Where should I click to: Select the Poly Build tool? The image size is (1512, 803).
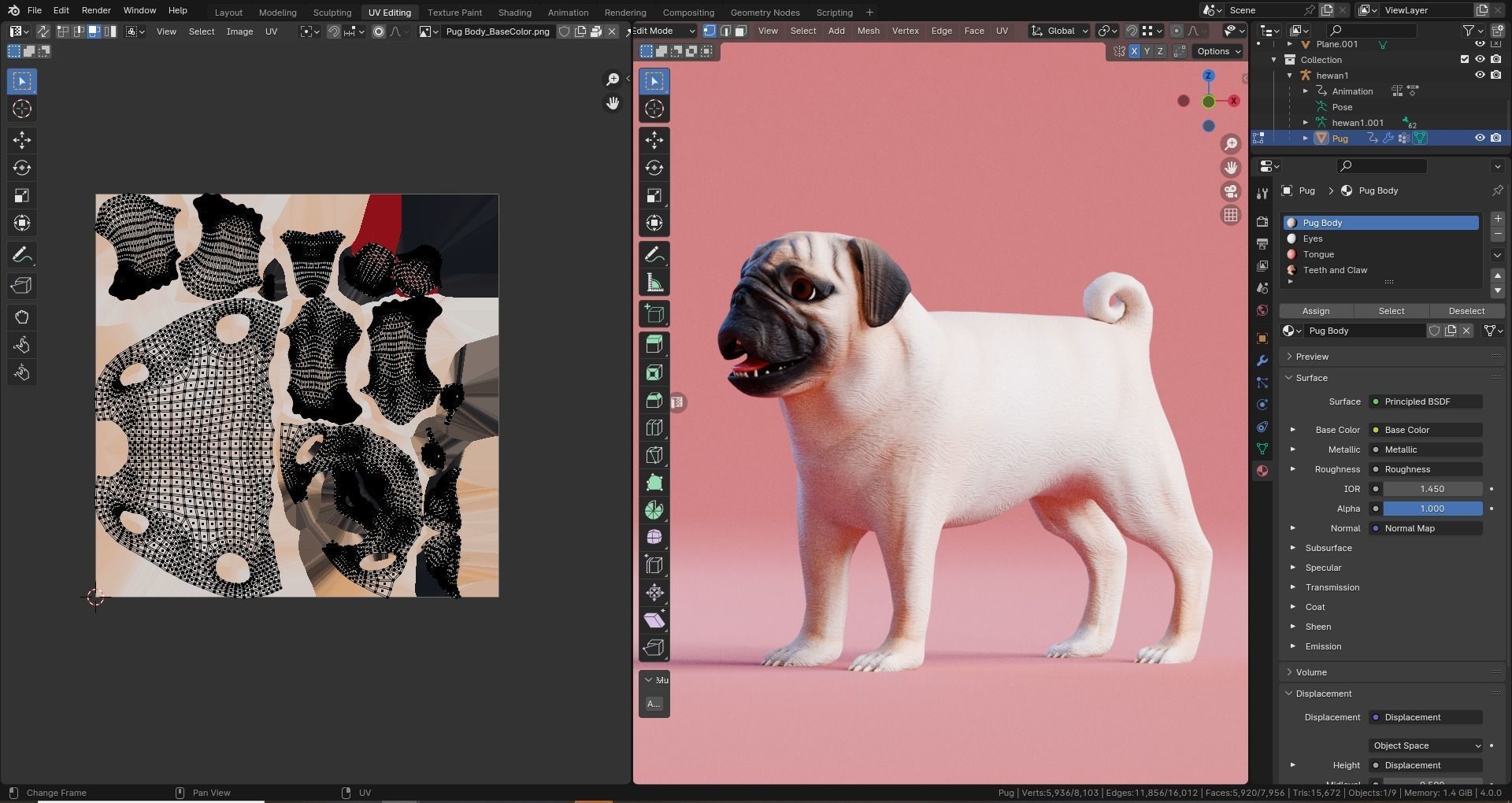(x=654, y=483)
